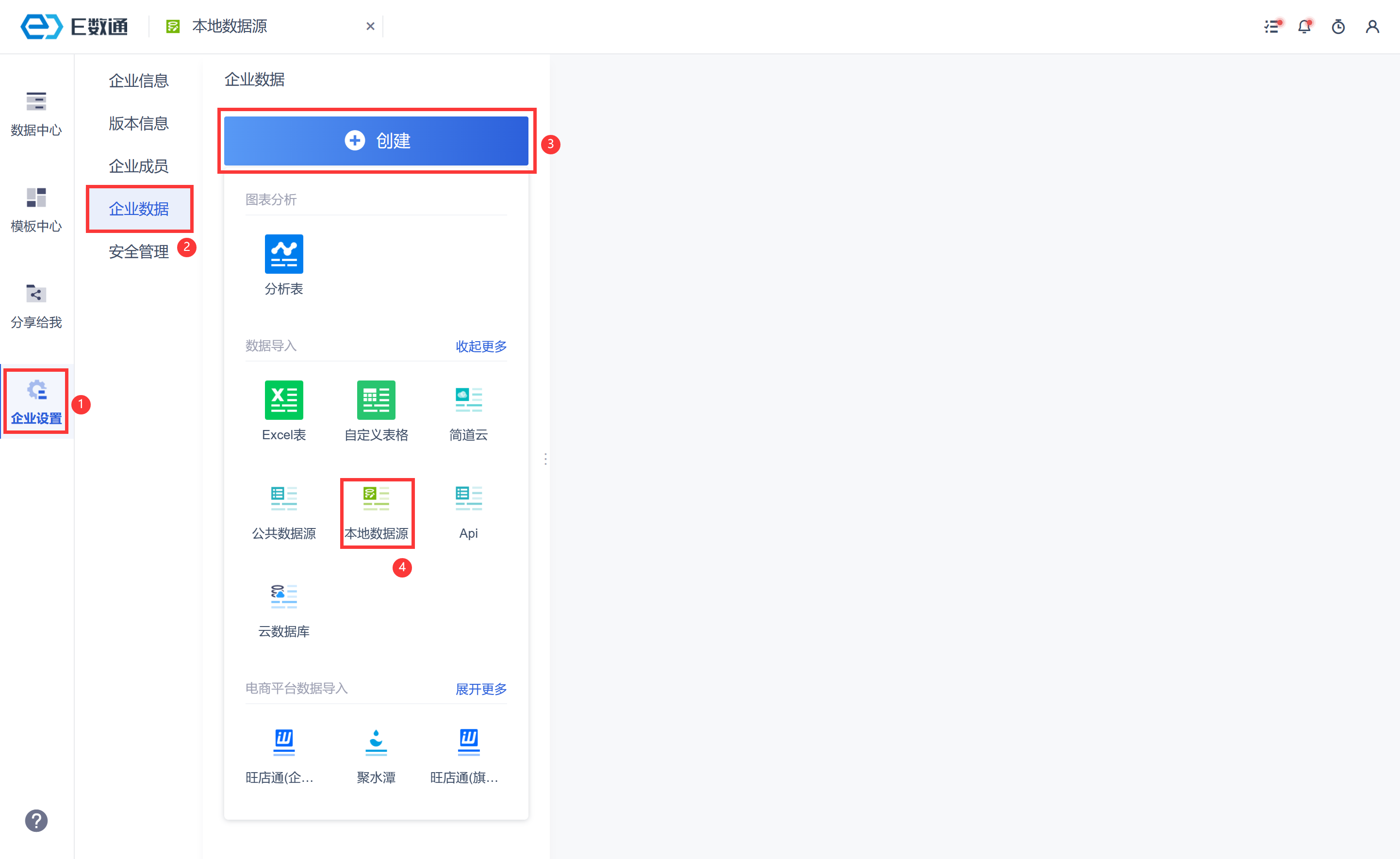This screenshot has width=1400, height=859.
Task: Close the 本地数据源 tab
Action: coord(370,26)
